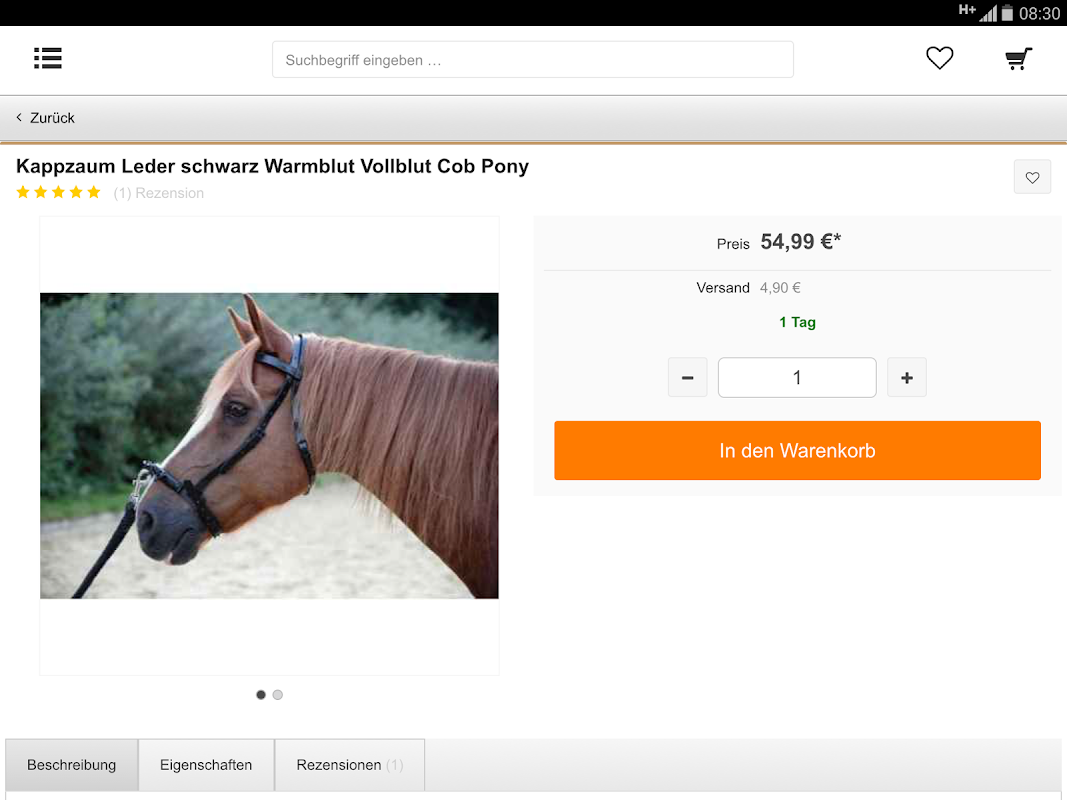This screenshot has height=800, width=1067.
Task: Tap the battery status icon
Action: coord(1007,13)
